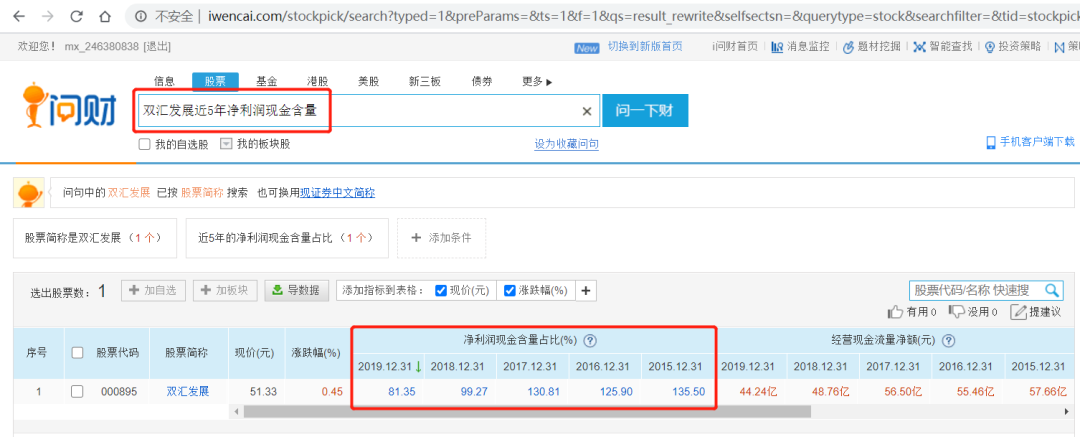Click the iwencai mascot logo
Image resolution: width=1080 pixels, height=437 pixels.
[x=69, y=105]
